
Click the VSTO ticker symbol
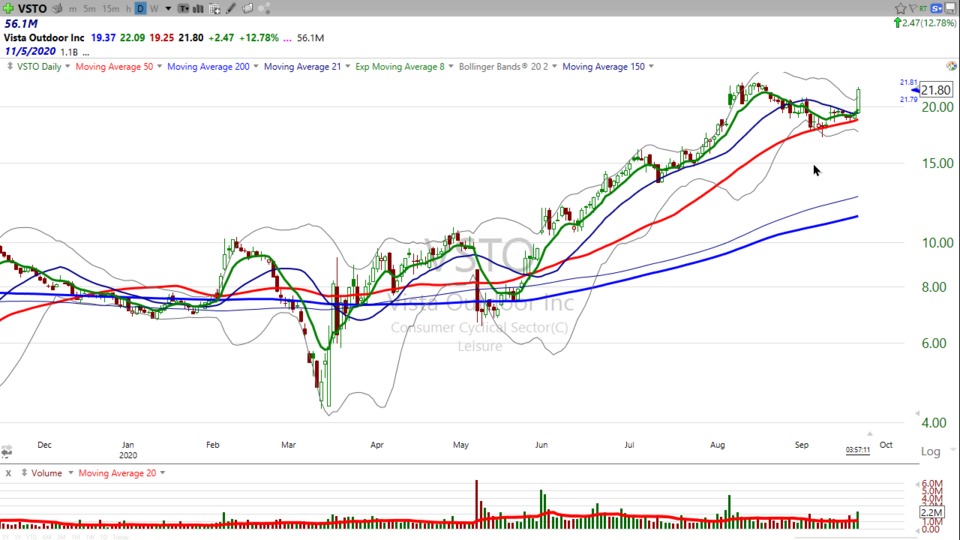tap(32, 9)
